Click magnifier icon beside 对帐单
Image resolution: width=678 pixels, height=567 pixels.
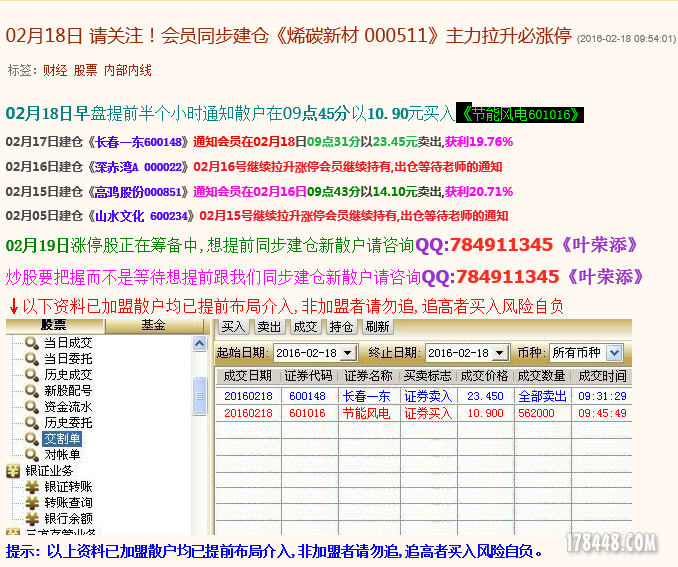(x=32, y=455)
